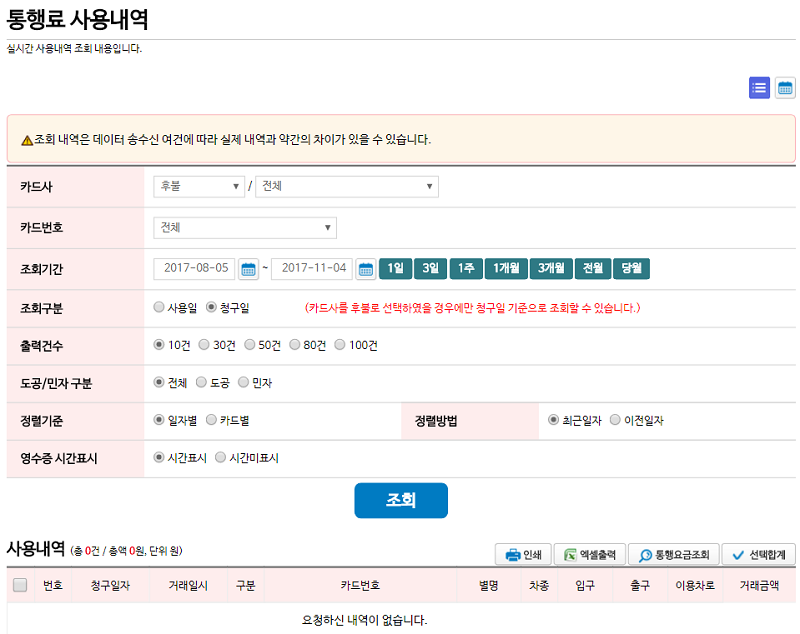Open end date calendar picker

366,269
